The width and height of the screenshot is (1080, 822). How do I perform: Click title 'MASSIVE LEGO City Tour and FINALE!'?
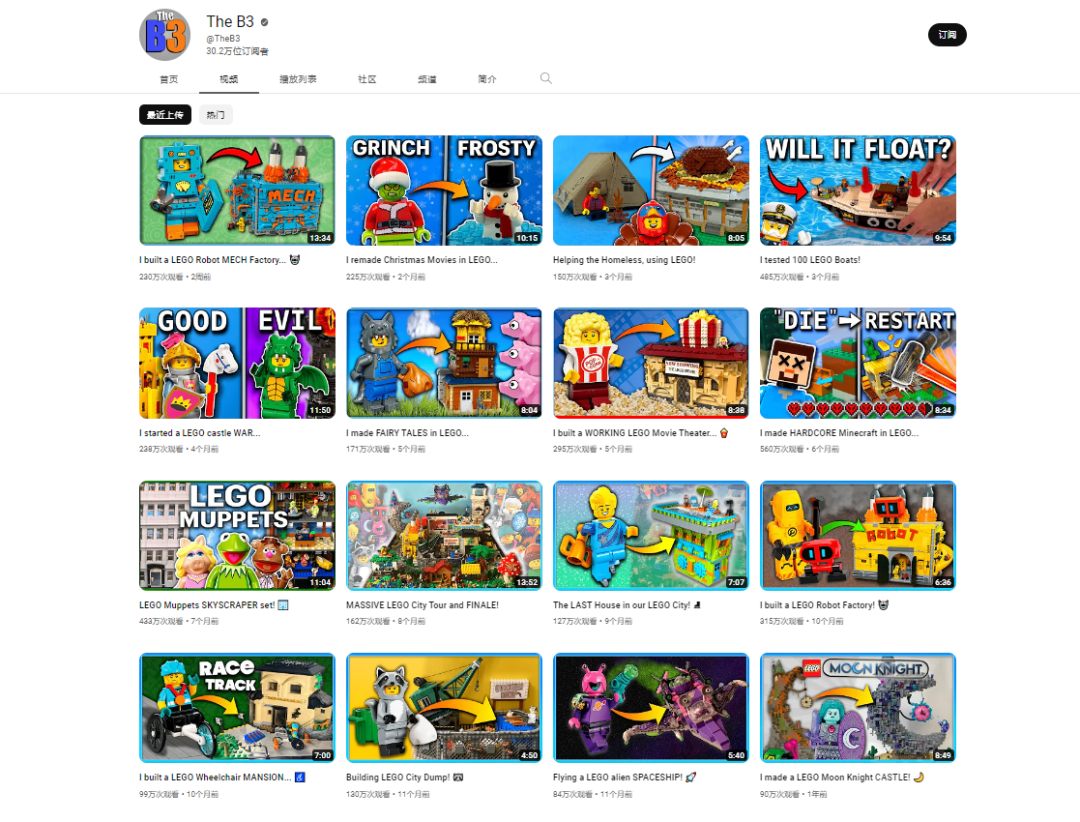[422, 605]
